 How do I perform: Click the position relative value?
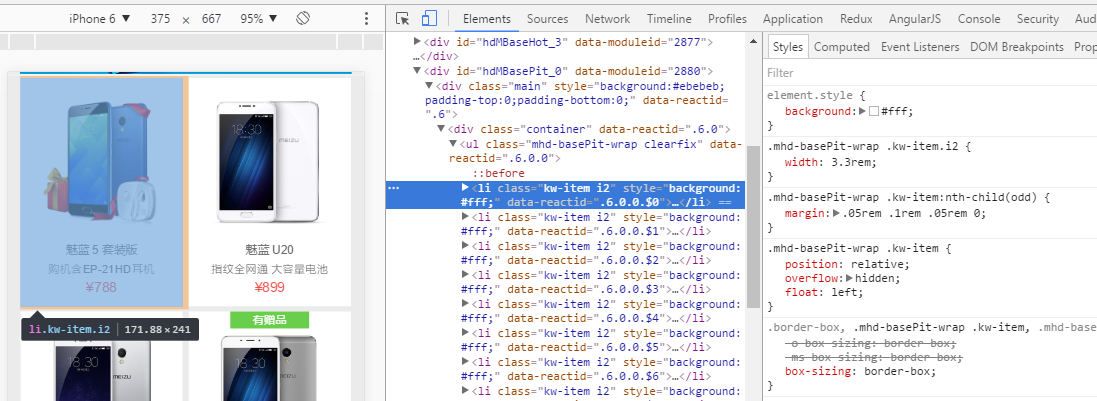click(x=879, y=264)
